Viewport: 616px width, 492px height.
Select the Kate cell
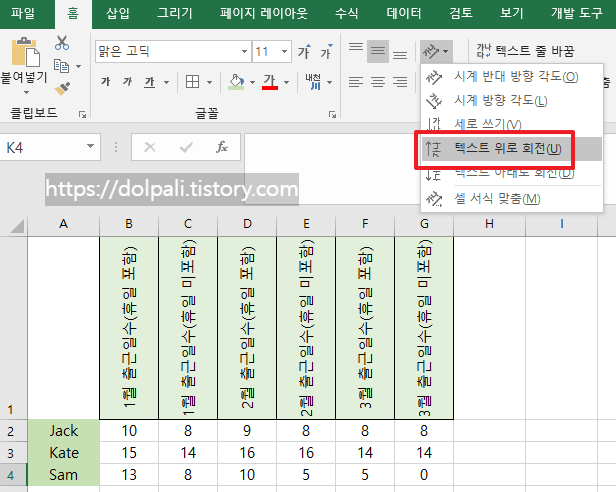click(64, 453)
